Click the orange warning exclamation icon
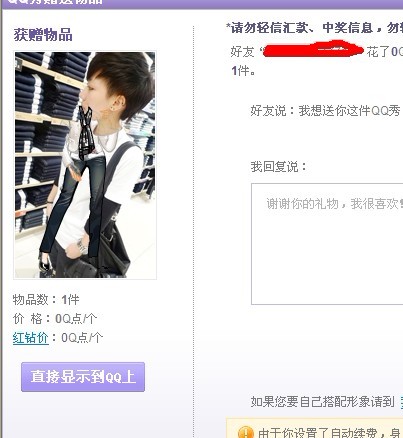The height and width of the screenshot is (438, 403). coord(245,433)
